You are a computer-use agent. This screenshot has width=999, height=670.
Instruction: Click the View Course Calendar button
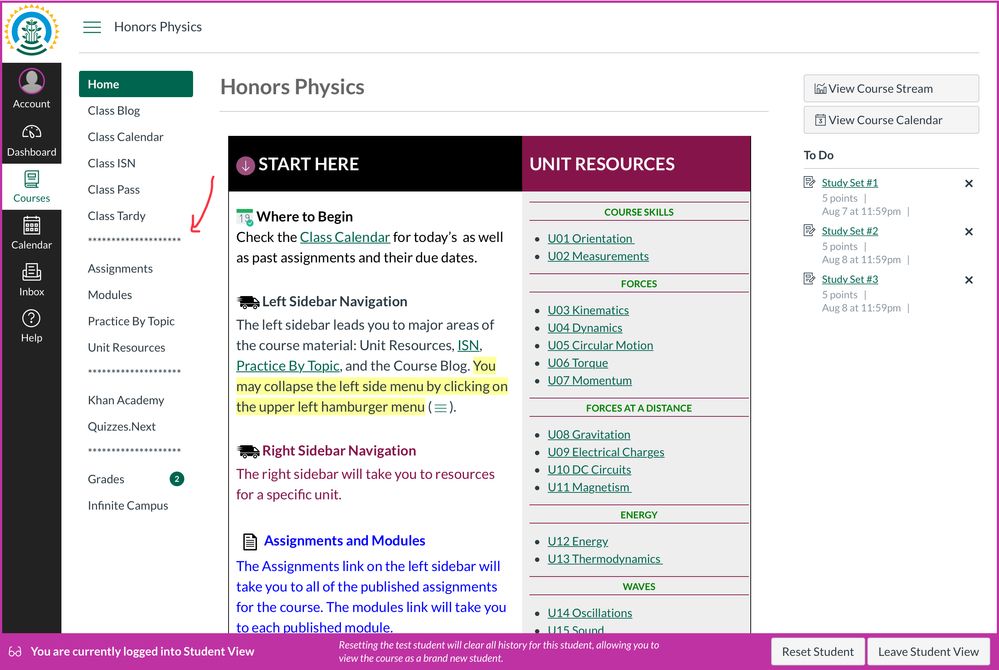click(x=890, y=120)
